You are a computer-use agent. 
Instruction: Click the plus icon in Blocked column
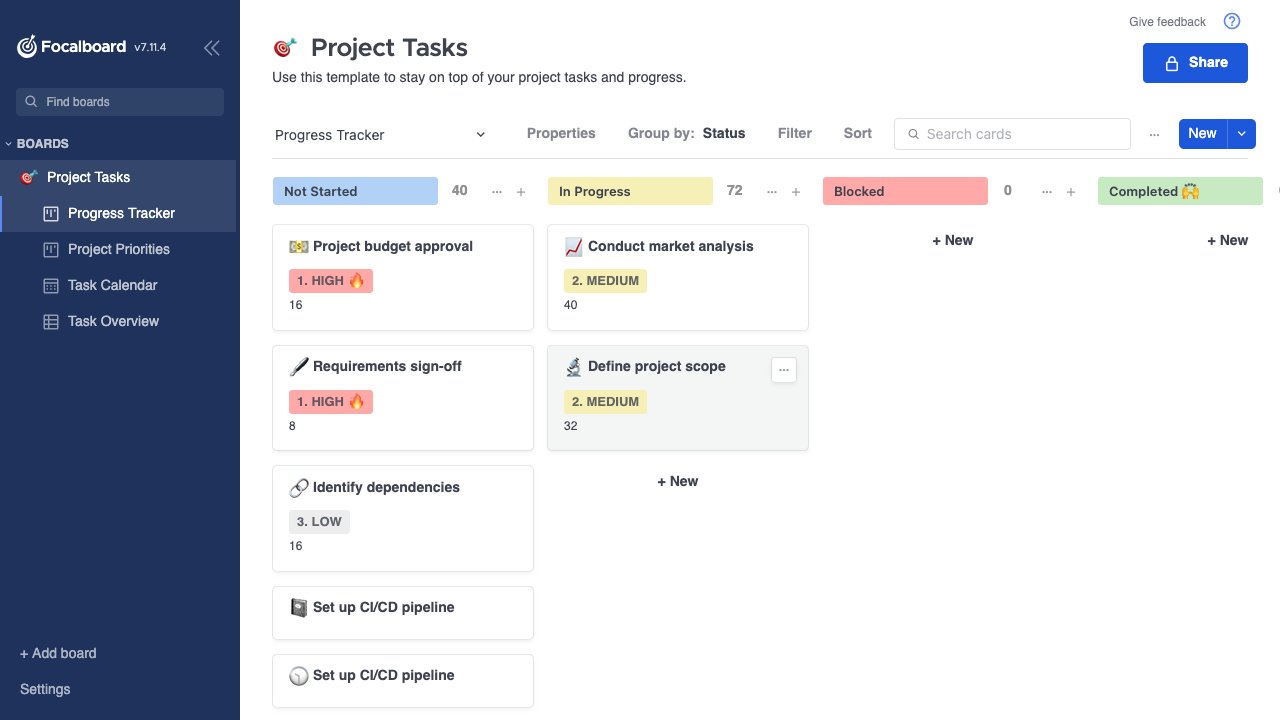[x=1071, y=192]
